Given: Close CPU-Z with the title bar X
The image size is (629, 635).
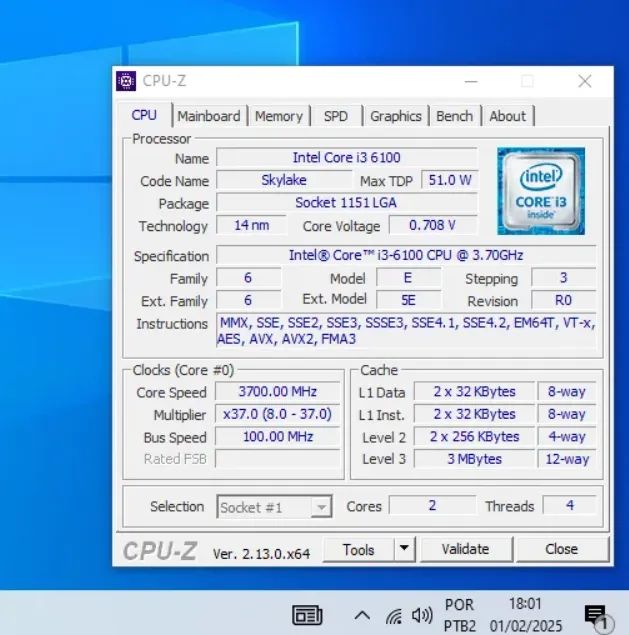Looking at the screenshot, I should [584, 81].
